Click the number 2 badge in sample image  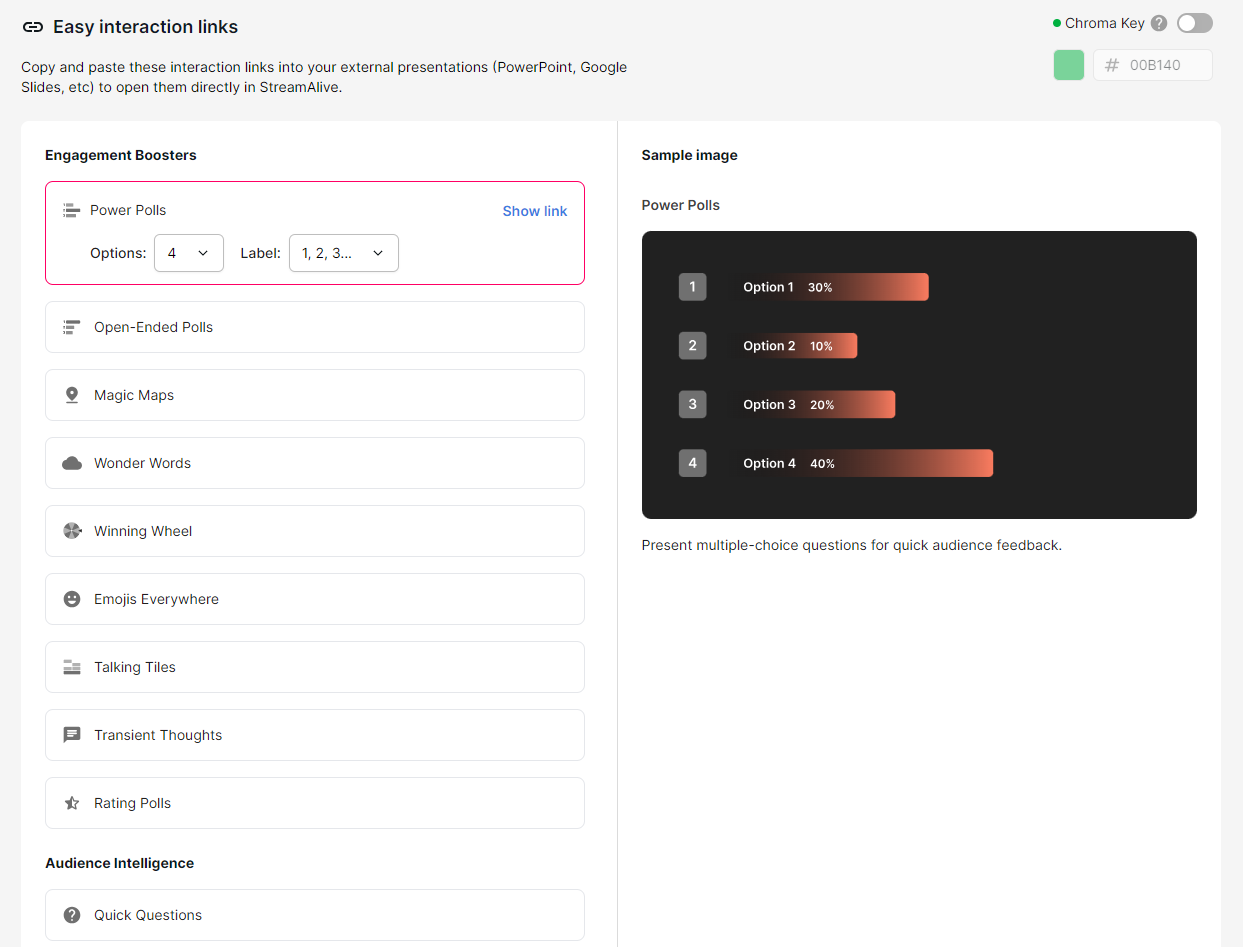[693, 346]
